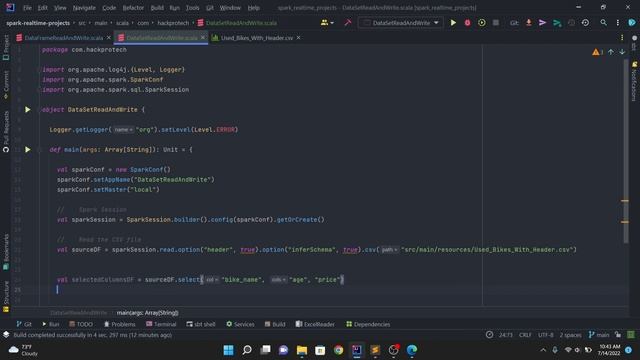The width and height of the screenshot is (640, 360).
Task: Click the editor vertical scrollbar
Action: coord(626,151)
